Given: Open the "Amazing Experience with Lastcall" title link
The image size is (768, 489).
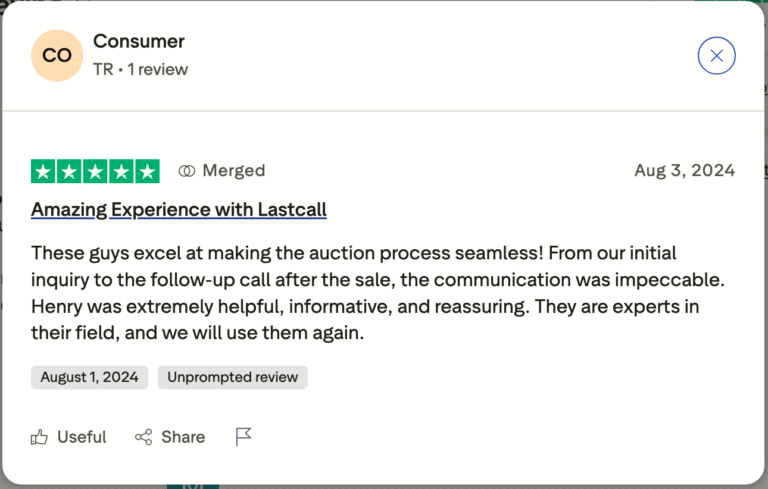Looking at the screenshot, I should point(179,210).
